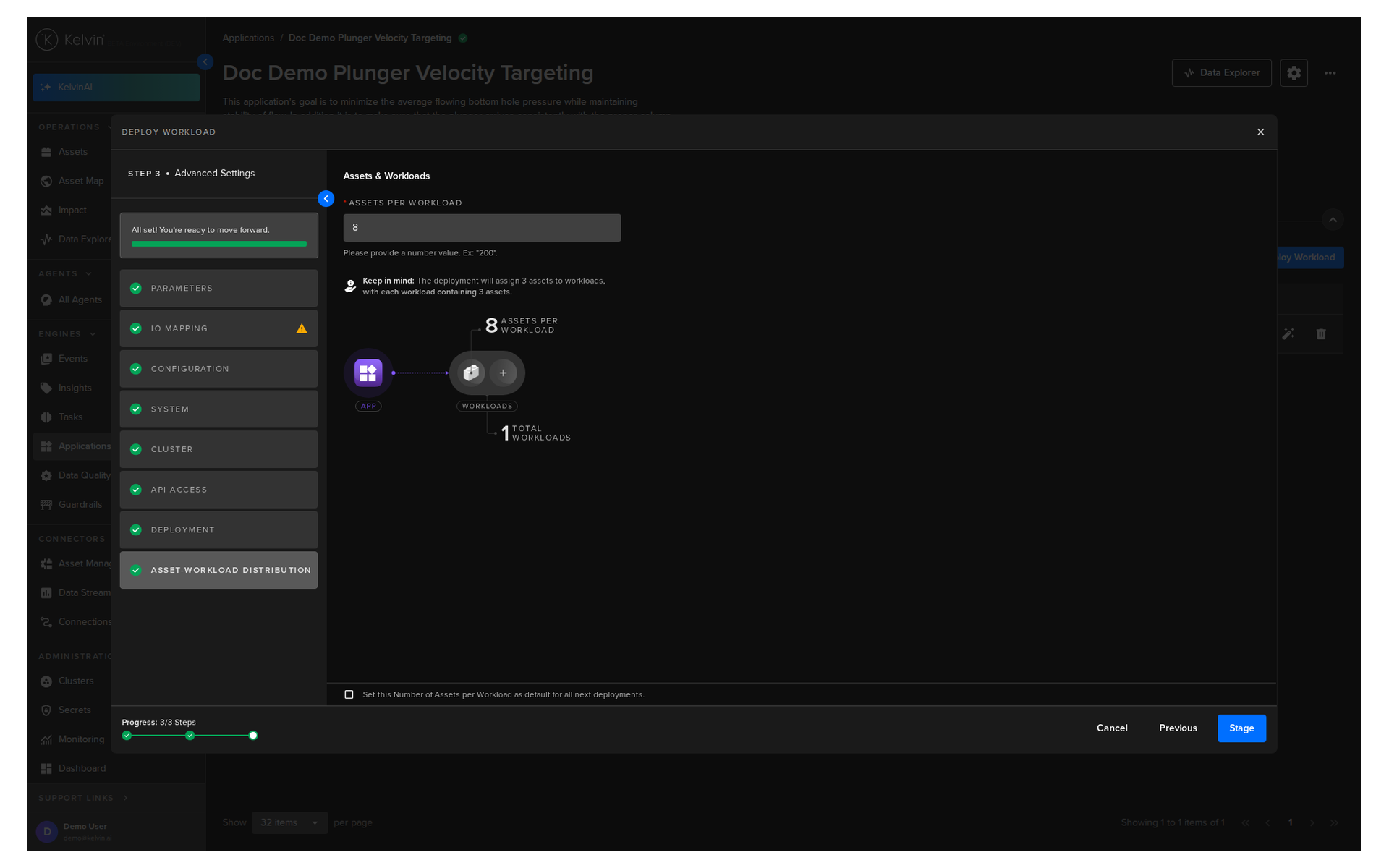
Task: Click the plus icon in workloads node
Action: (503, 373)
